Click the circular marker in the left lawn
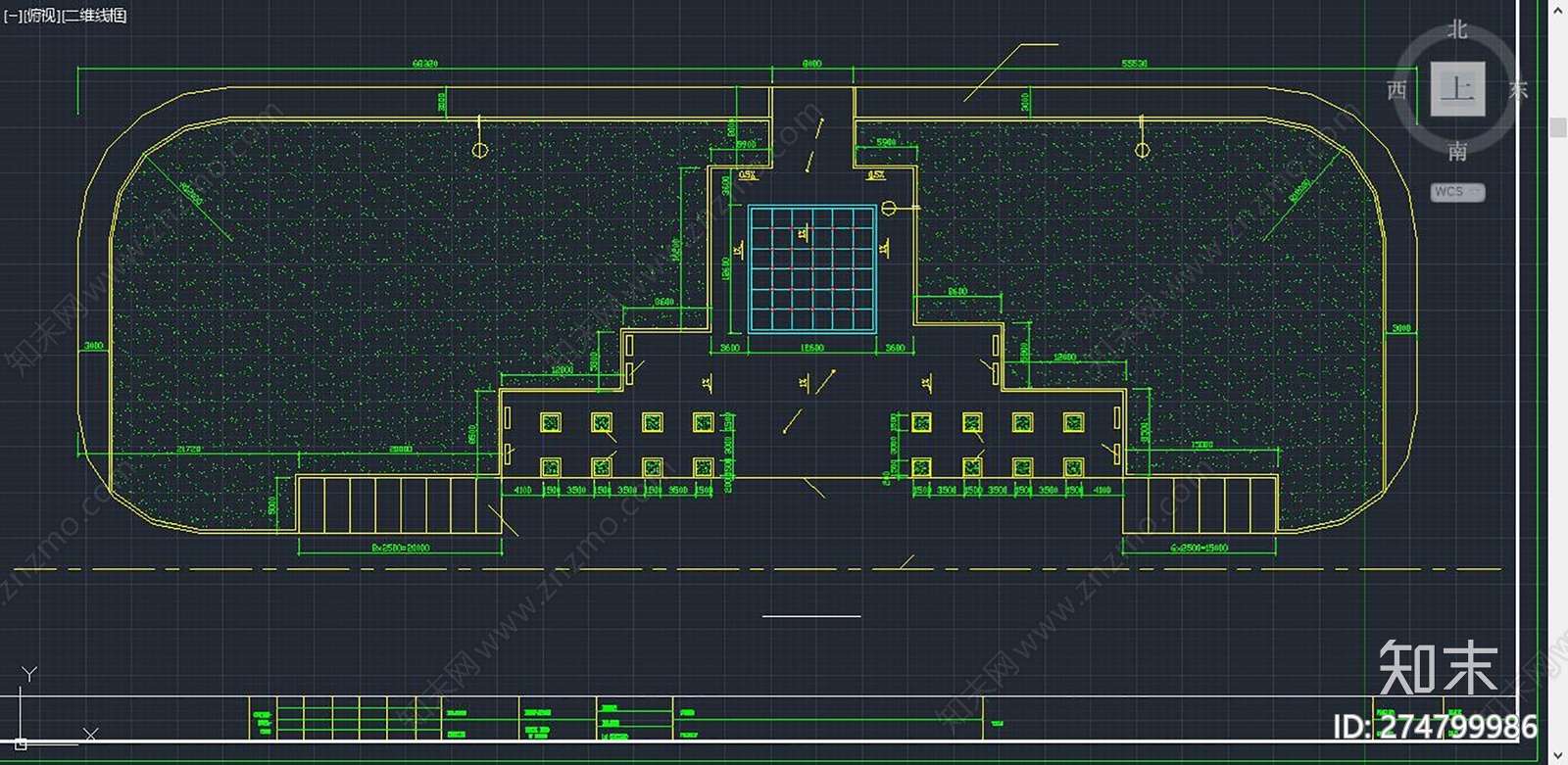The height and width of the screenshot is (765, 1568). point(479,150)
